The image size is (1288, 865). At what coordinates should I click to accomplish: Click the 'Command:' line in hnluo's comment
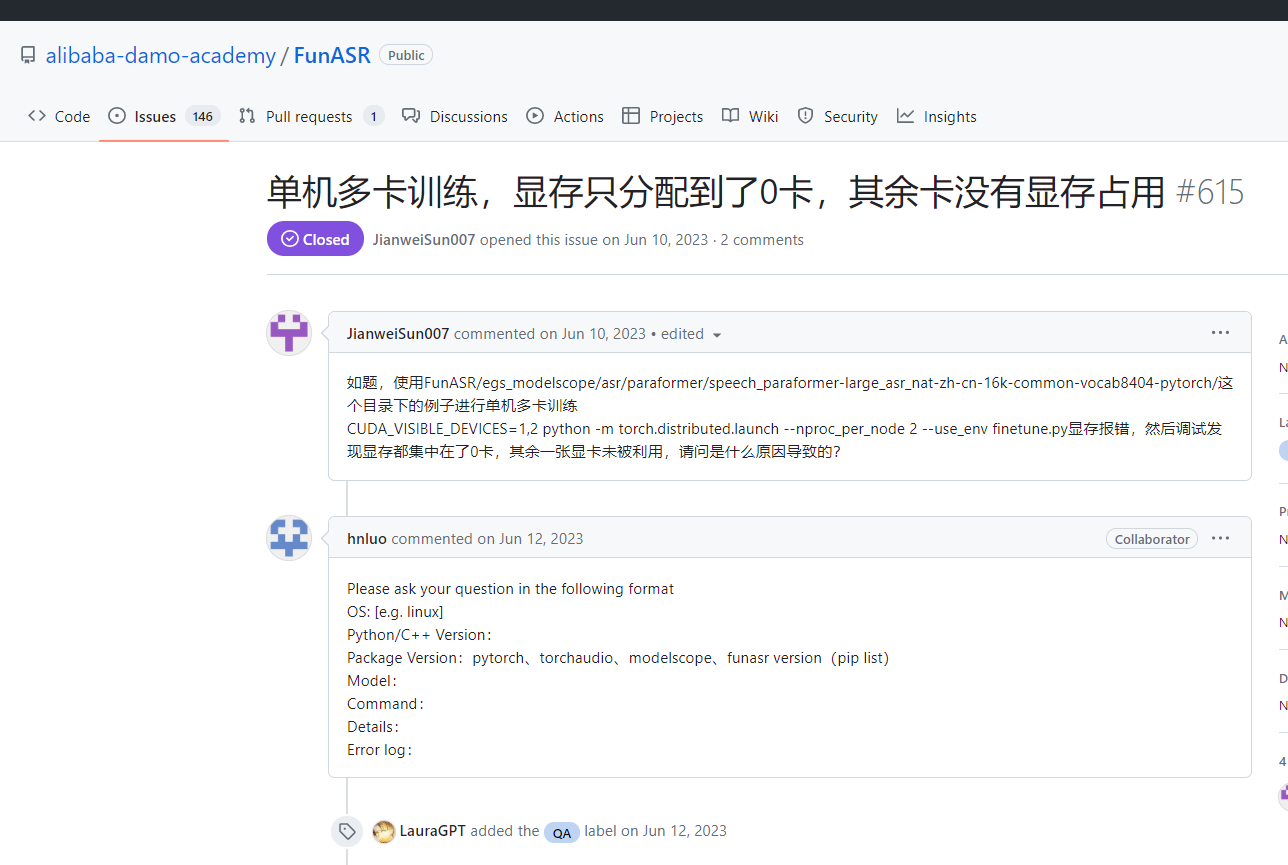(x=386, y=704)
